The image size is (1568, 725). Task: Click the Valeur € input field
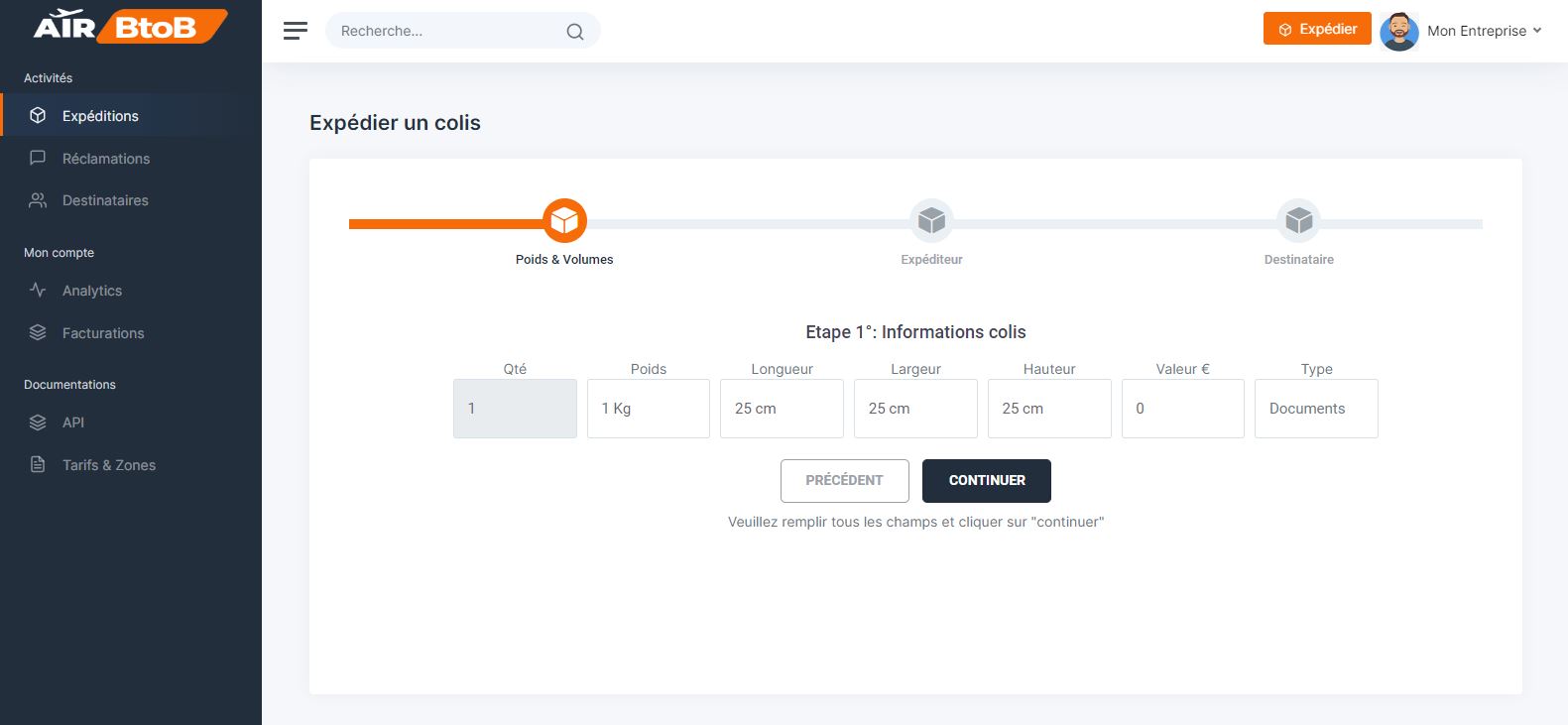click(1182, 409)
